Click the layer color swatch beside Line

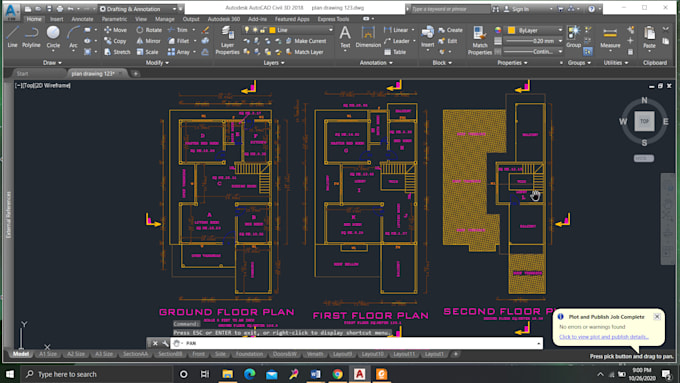click(x=272, y=30)
